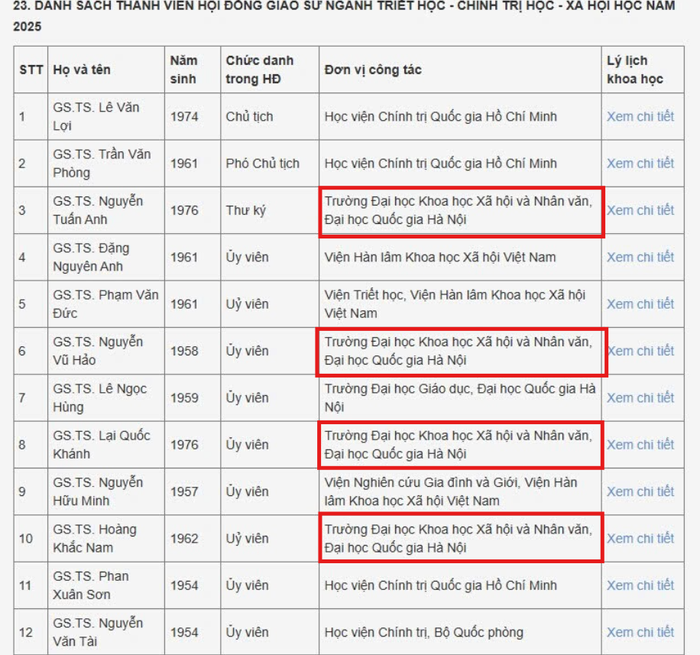Screen dimensions: 700x655
Task: Open Xem chi tiết link for Nguyễn Tuấn Anh
Action: (640, 210)
